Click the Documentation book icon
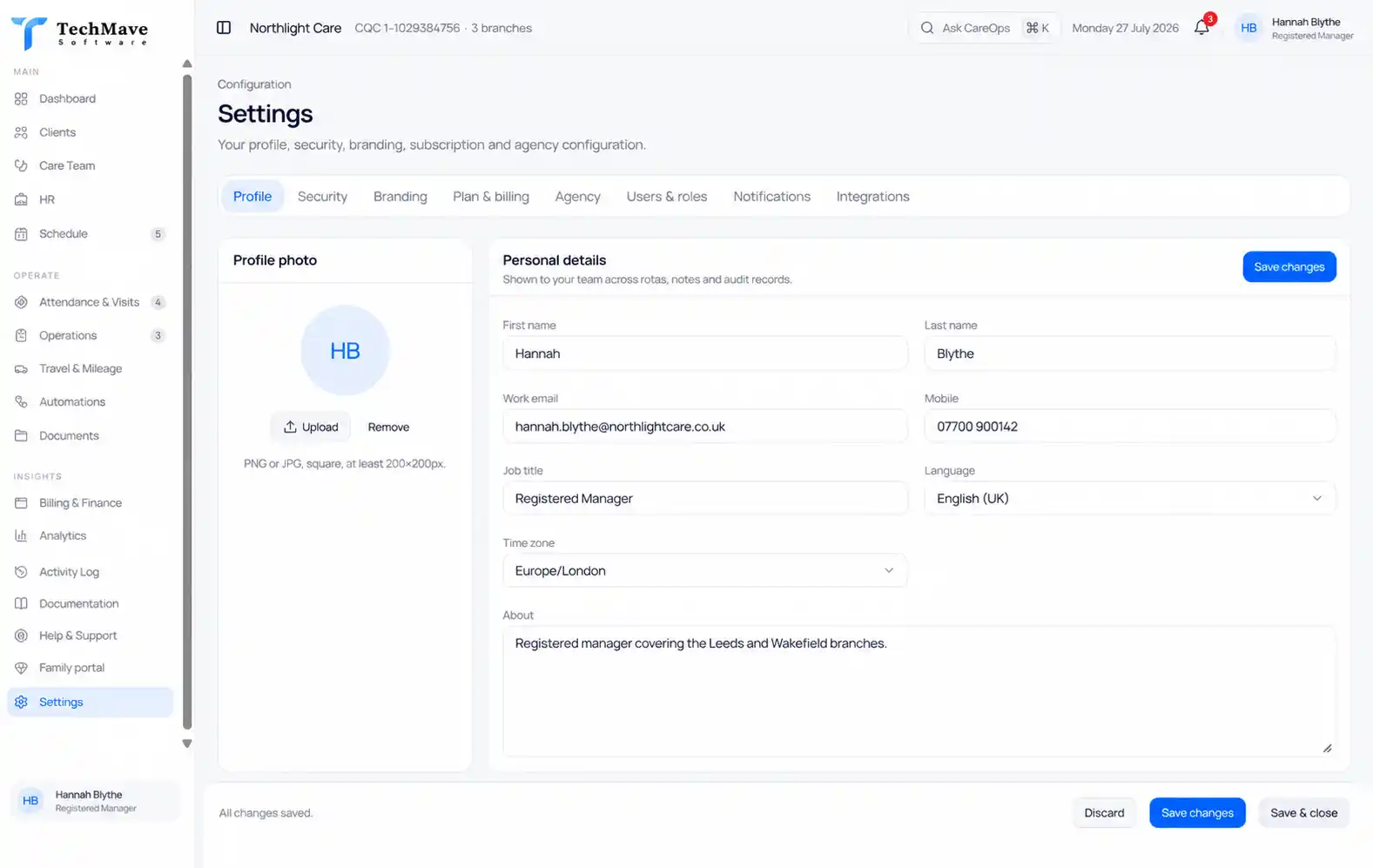Screen dimensions: 1373x868 pos(21,603)
